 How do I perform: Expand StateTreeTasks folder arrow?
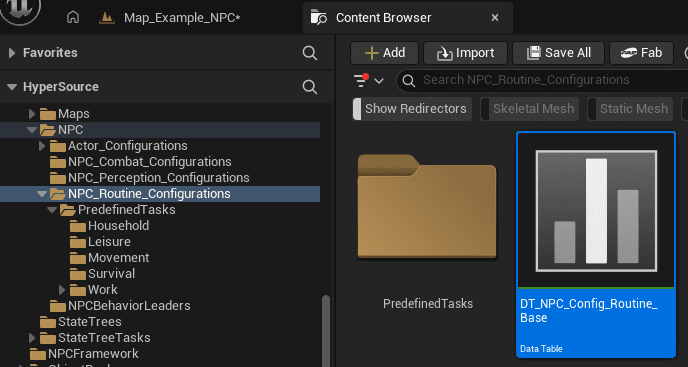tap(32, 338)
